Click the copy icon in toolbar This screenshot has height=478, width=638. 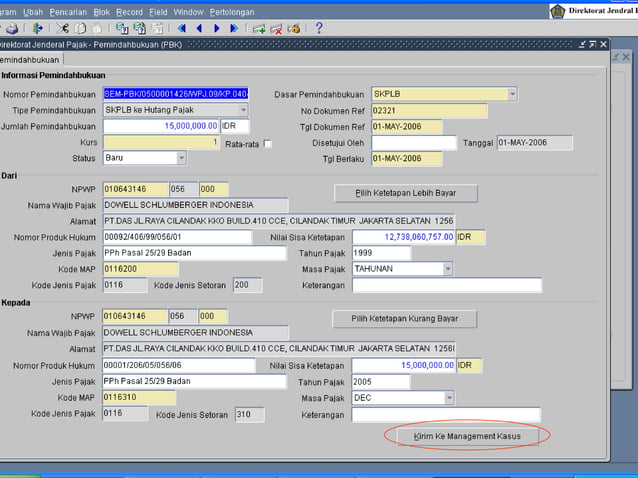81,29
